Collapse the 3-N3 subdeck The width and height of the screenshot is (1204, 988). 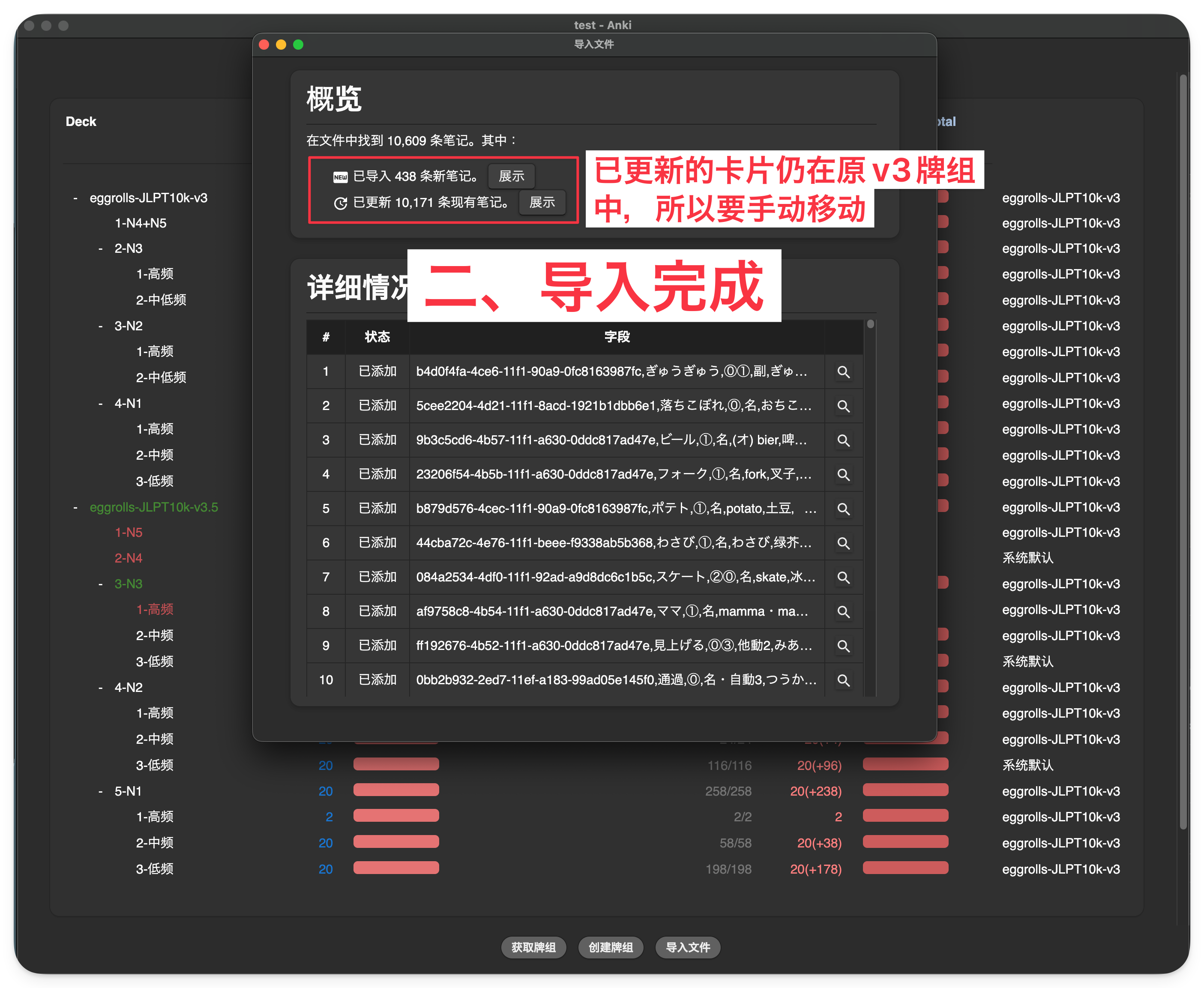(101, 584)
